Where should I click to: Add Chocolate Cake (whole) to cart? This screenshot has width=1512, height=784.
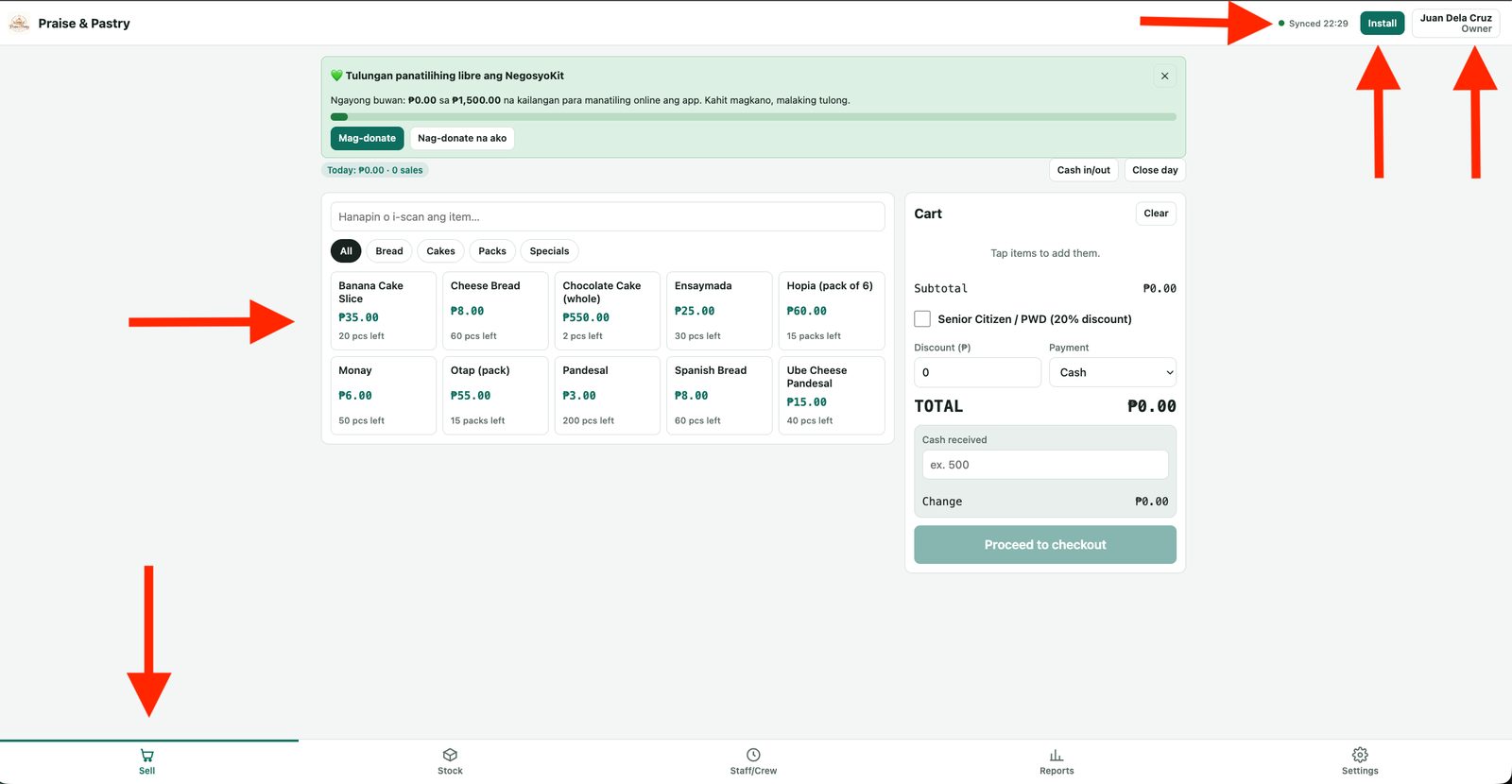(x=608, y=311)
